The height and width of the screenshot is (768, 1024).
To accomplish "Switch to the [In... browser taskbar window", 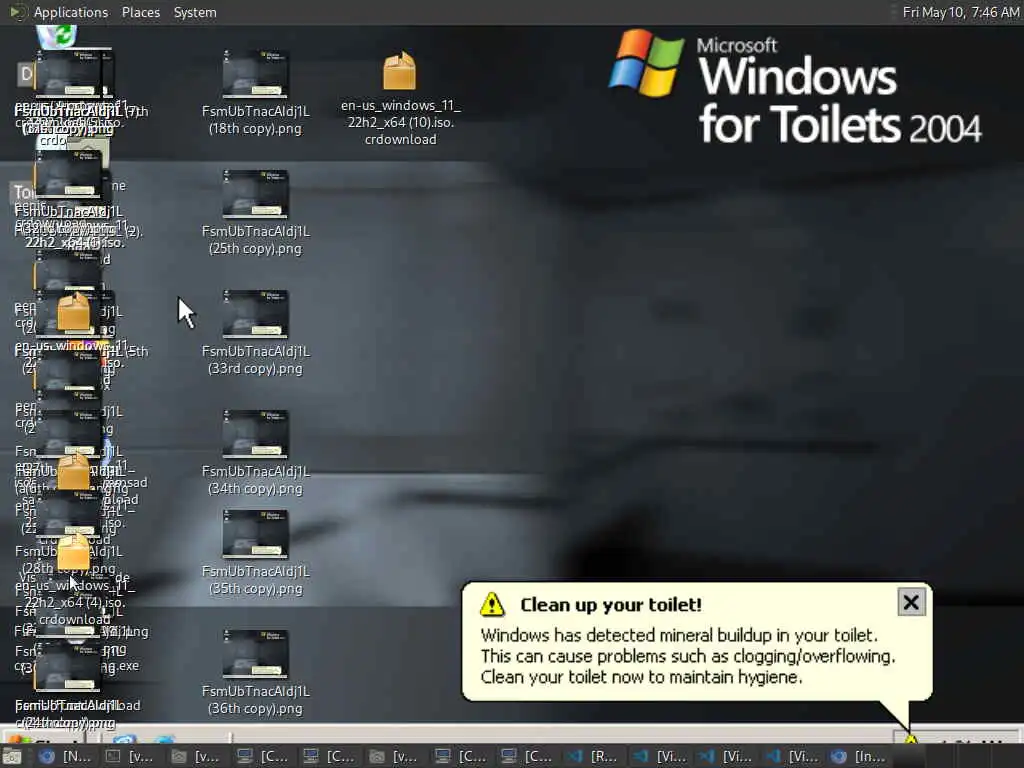I will point(857,757).
